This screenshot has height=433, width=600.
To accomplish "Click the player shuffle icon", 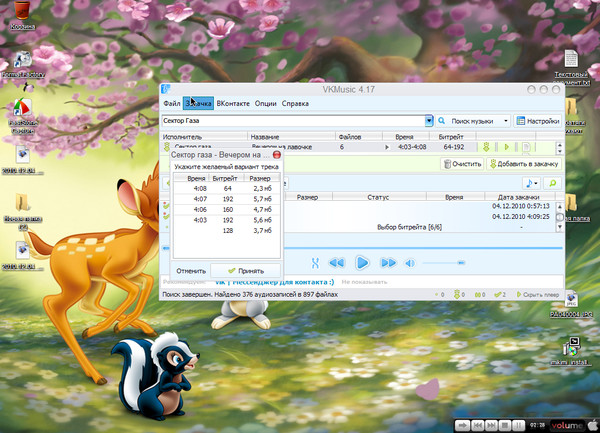I will tap(315, 263).
